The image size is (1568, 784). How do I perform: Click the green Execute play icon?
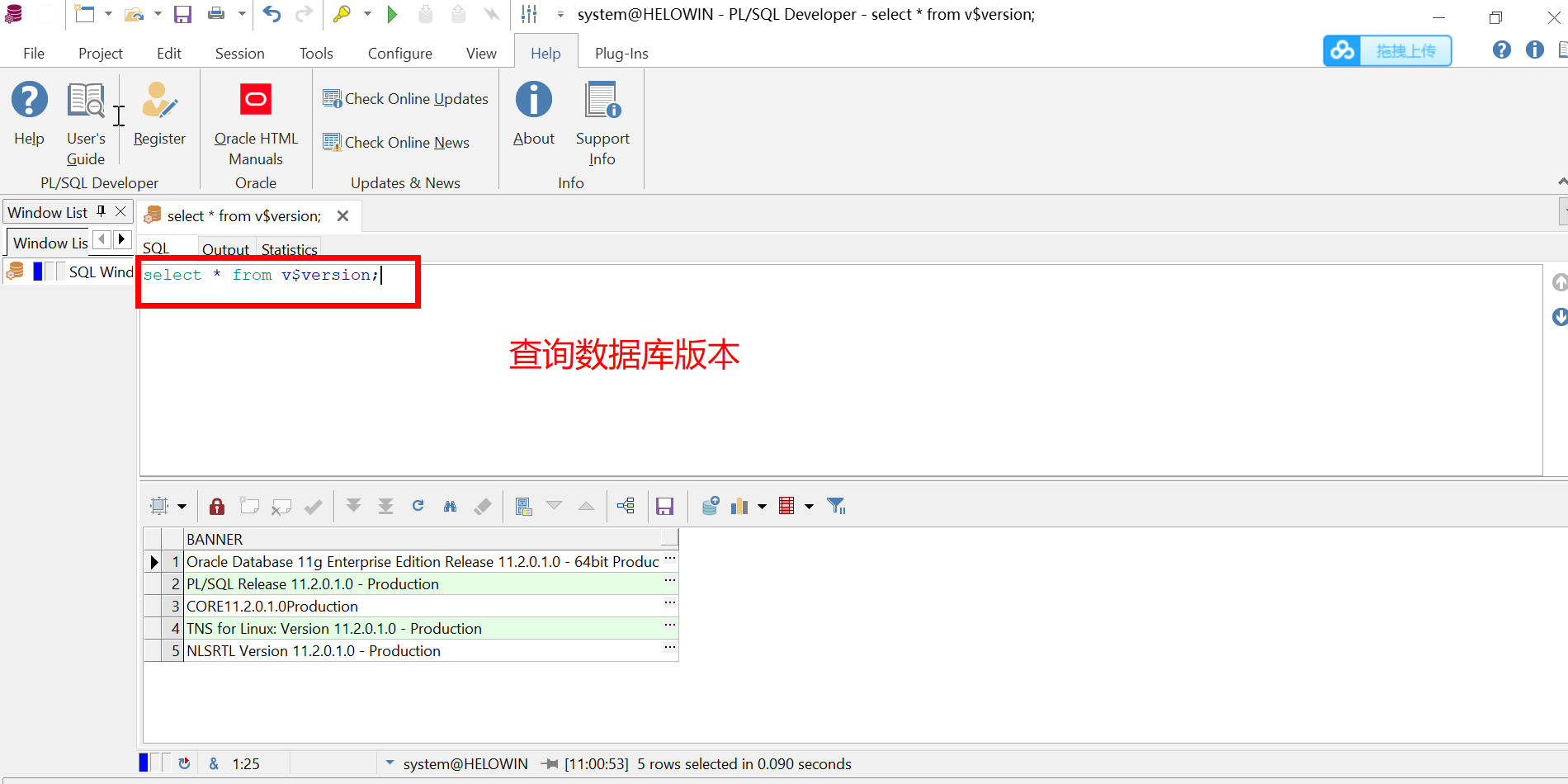coord(393,14)
